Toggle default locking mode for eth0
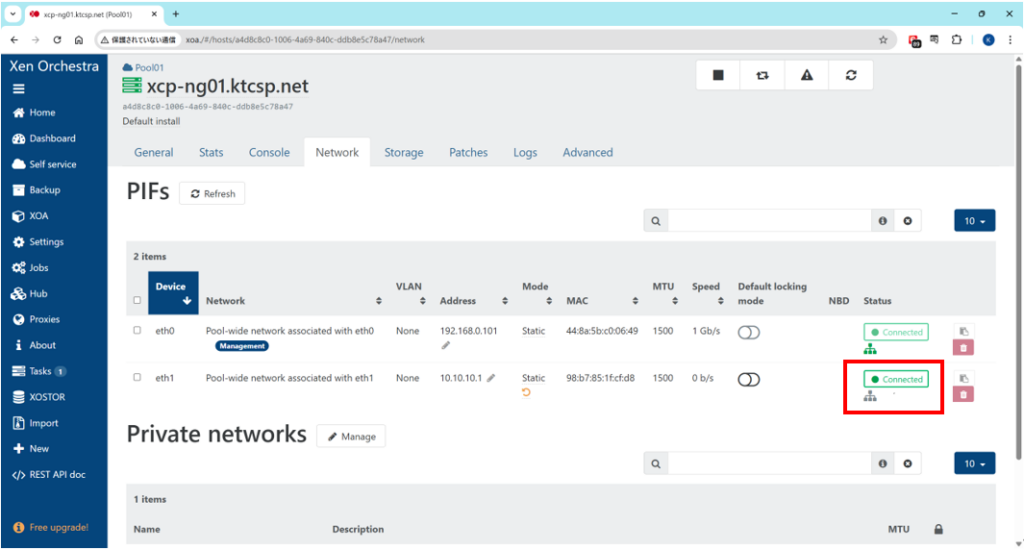This screenshot has width=1024, height=550. tap(748, 332)
